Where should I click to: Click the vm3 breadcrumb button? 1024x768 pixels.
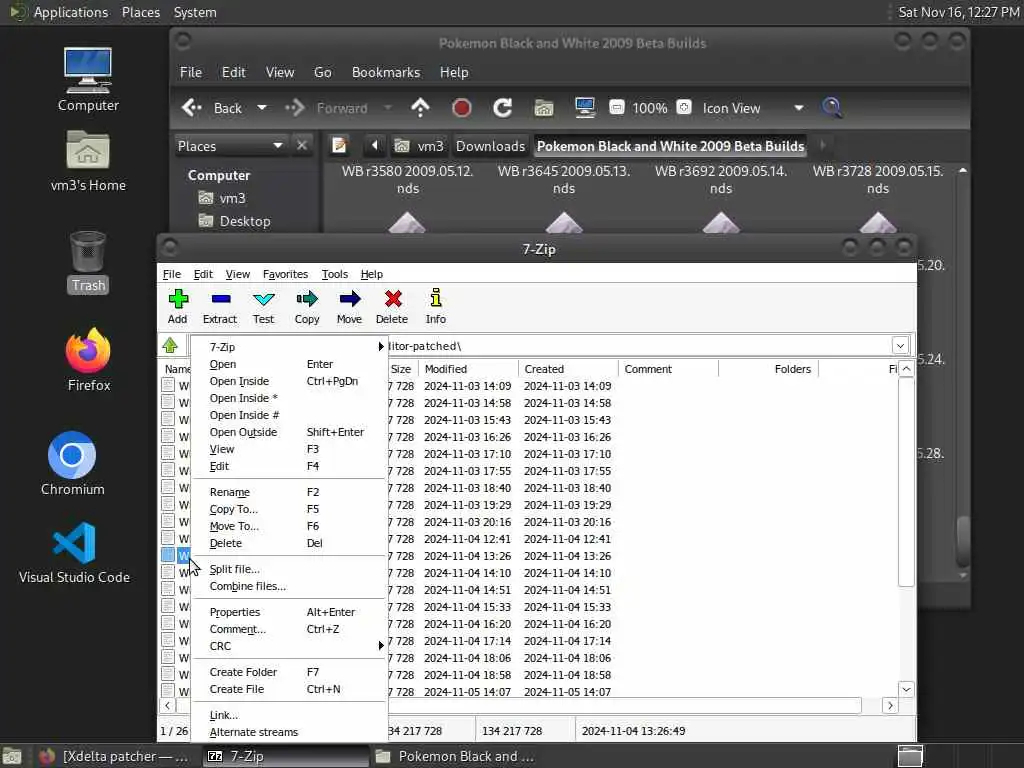(x=420, y=146)
